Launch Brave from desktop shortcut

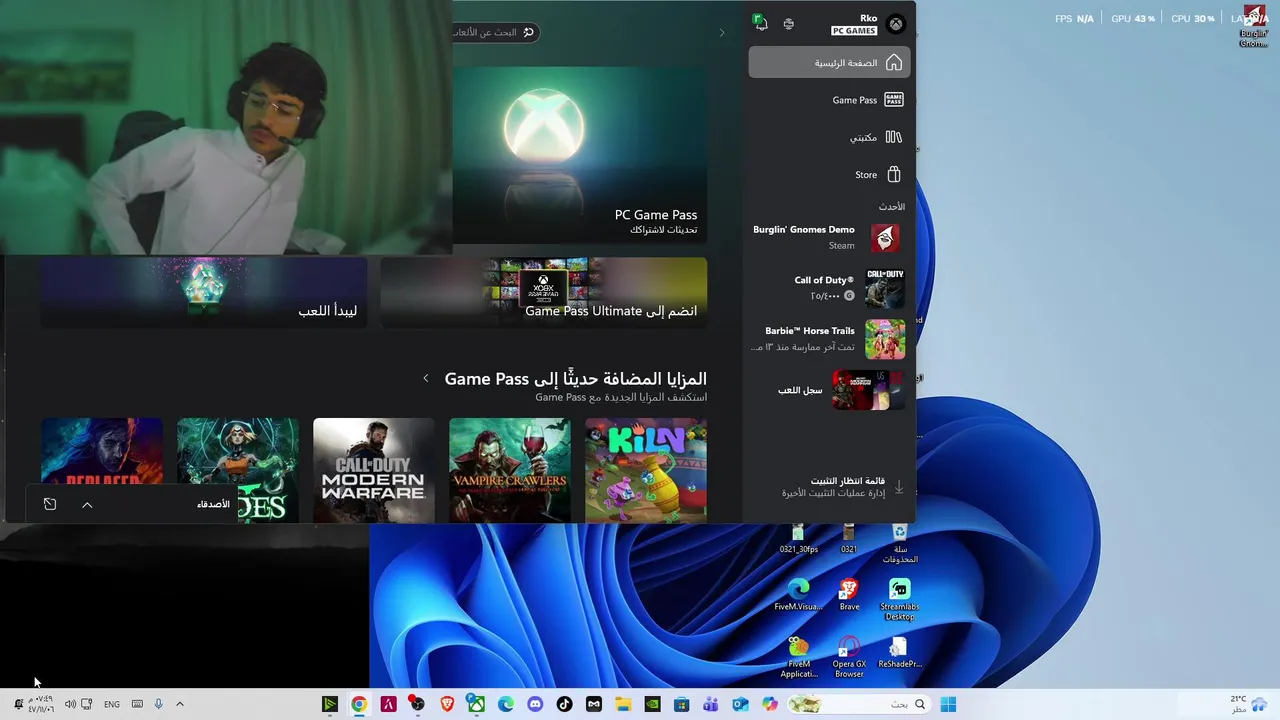849,595
